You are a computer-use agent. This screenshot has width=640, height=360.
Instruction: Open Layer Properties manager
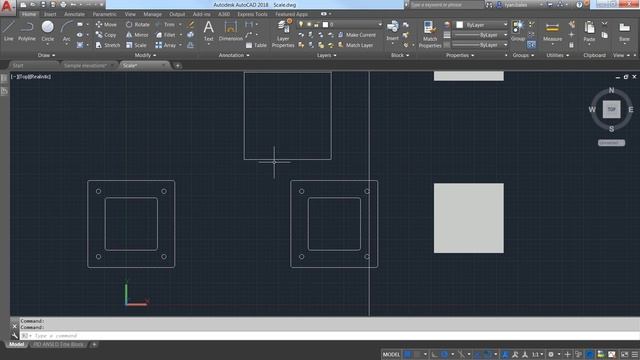[283, 33]
